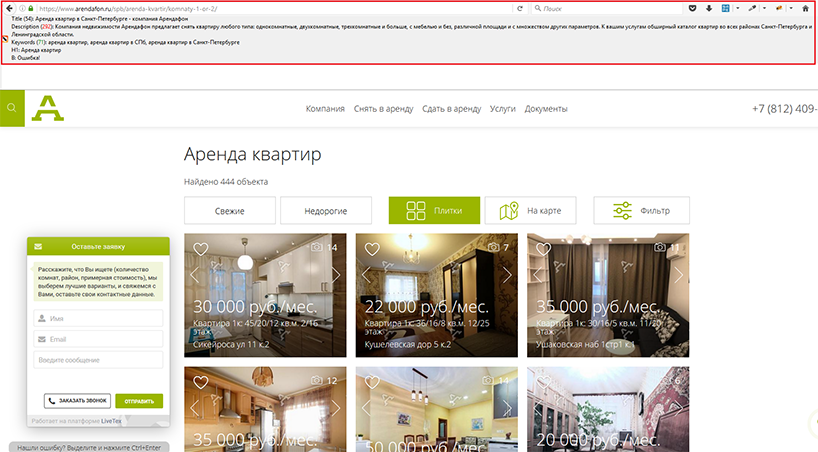Open the 20 000 руб./мес. apartment photo
Screen dimensions: 818x452
pos(608,409)
